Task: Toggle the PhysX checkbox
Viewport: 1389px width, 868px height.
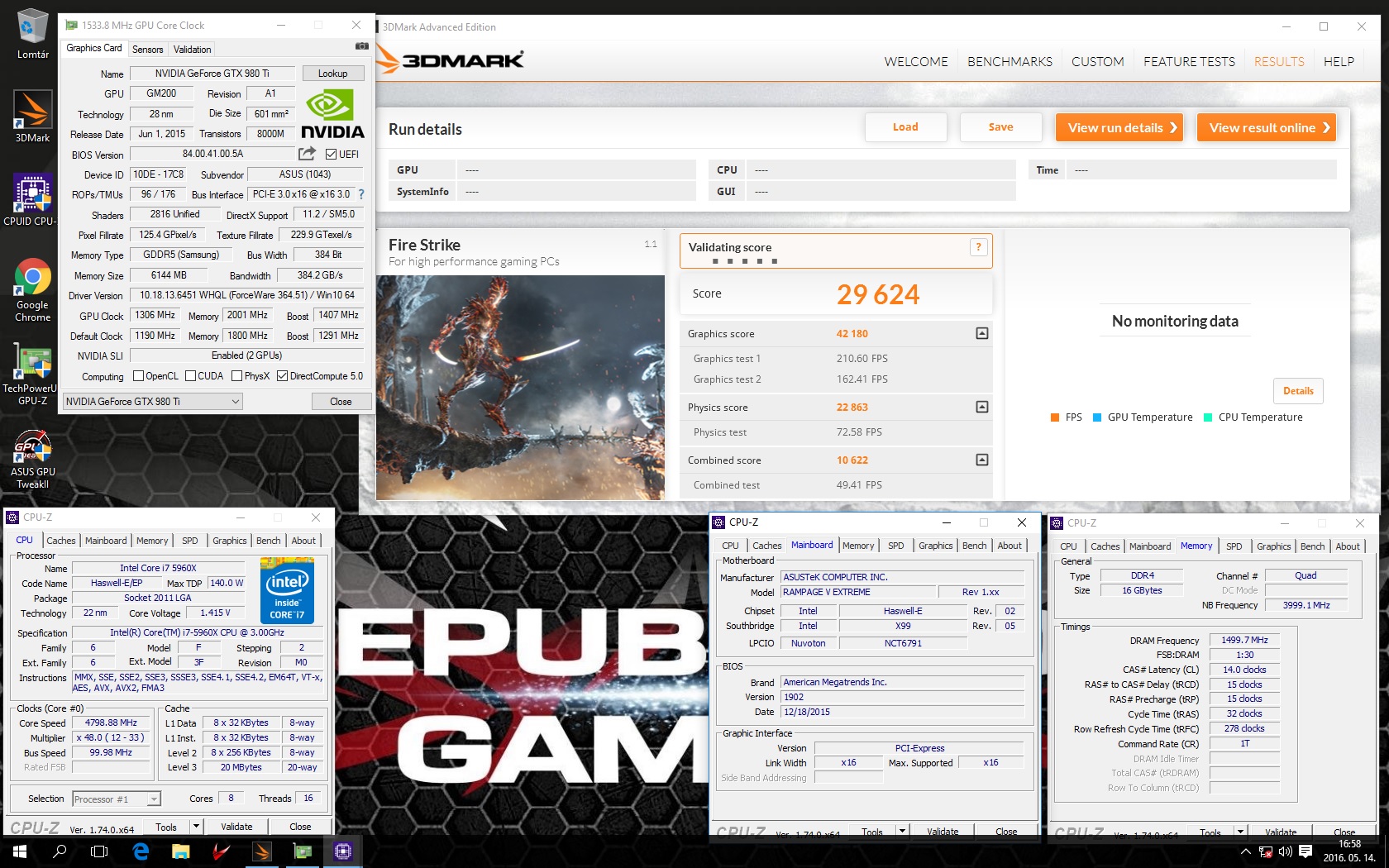Action: (x=237, y=376)
